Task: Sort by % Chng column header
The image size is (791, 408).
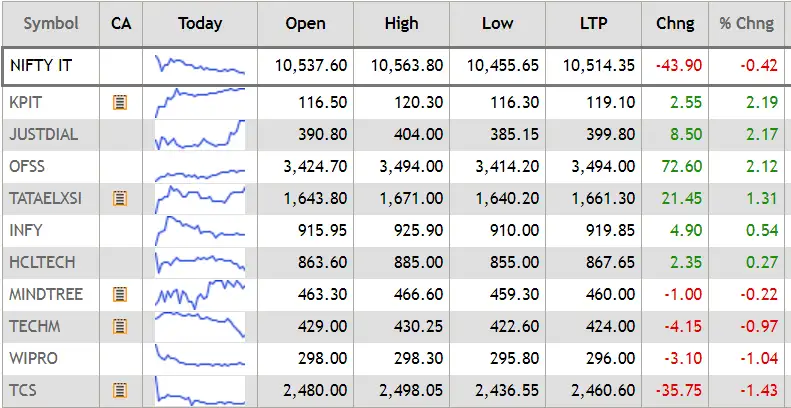Action: tap(749, 23)
